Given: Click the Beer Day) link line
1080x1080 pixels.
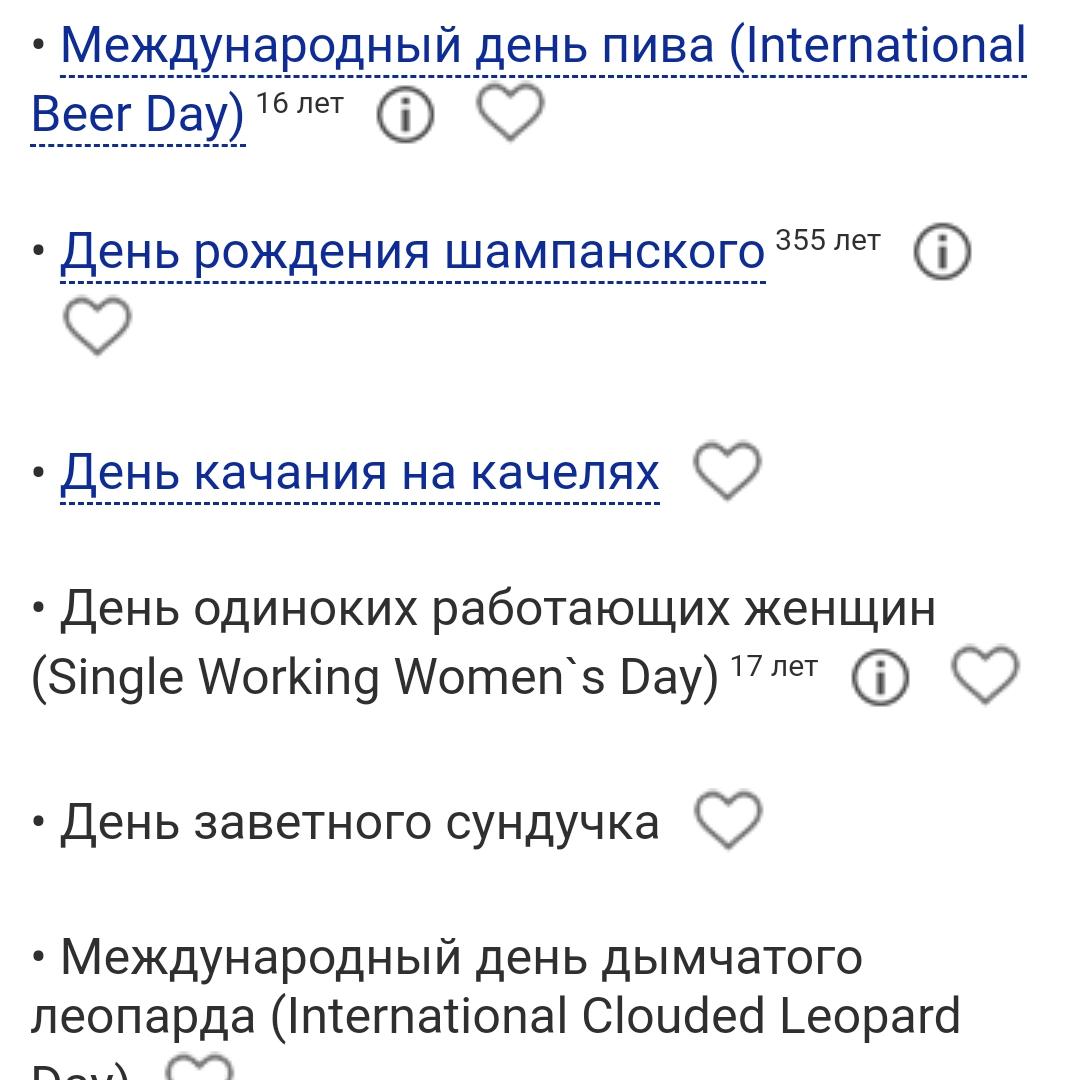Looking at the screenshot, I should click(138, 114).
